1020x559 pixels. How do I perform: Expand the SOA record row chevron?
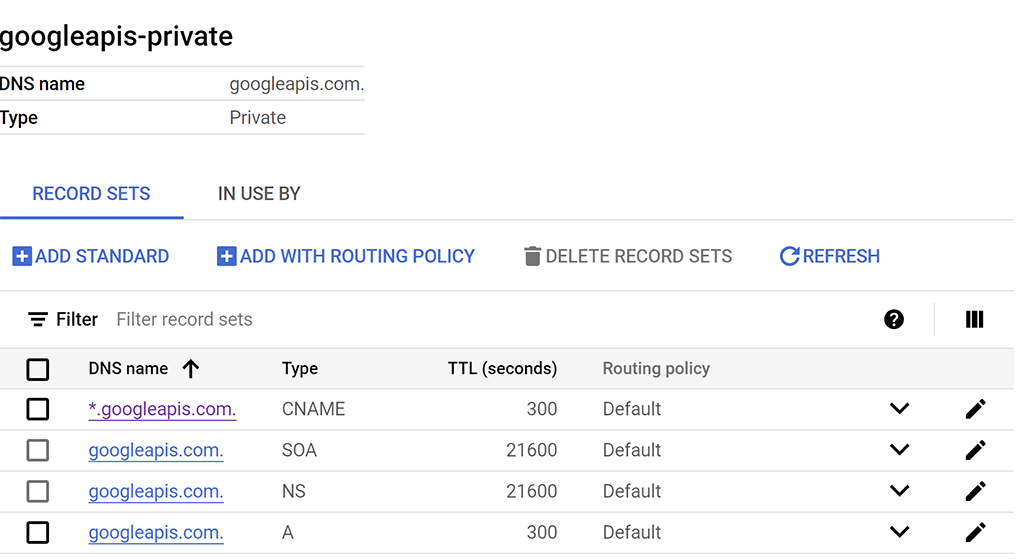[x=899, y=450]
